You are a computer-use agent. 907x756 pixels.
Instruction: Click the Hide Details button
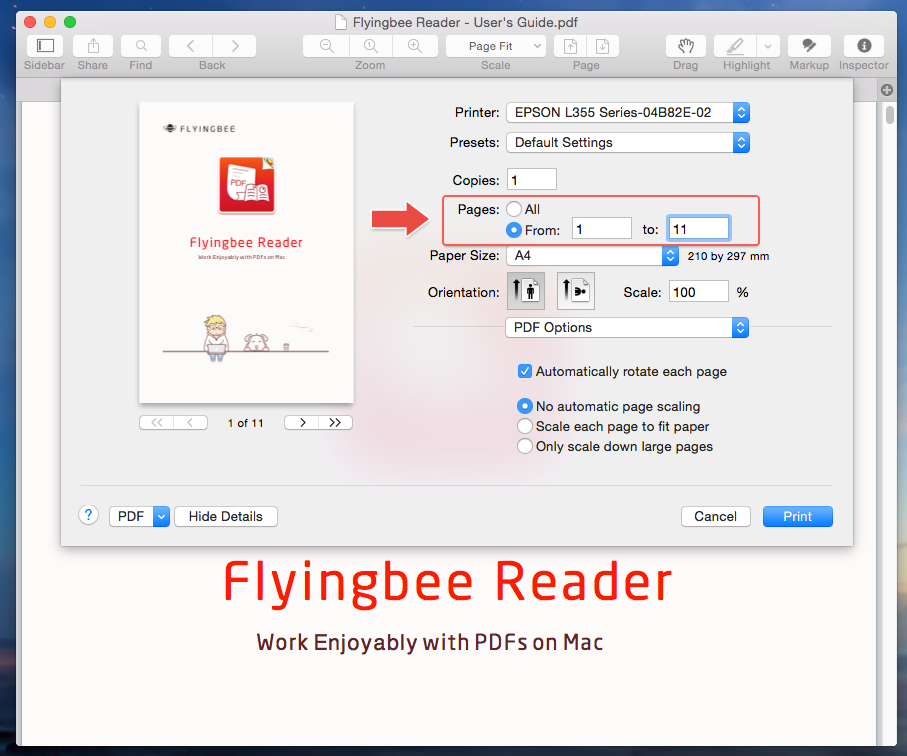pyautogui.click(x=226, y=517)
